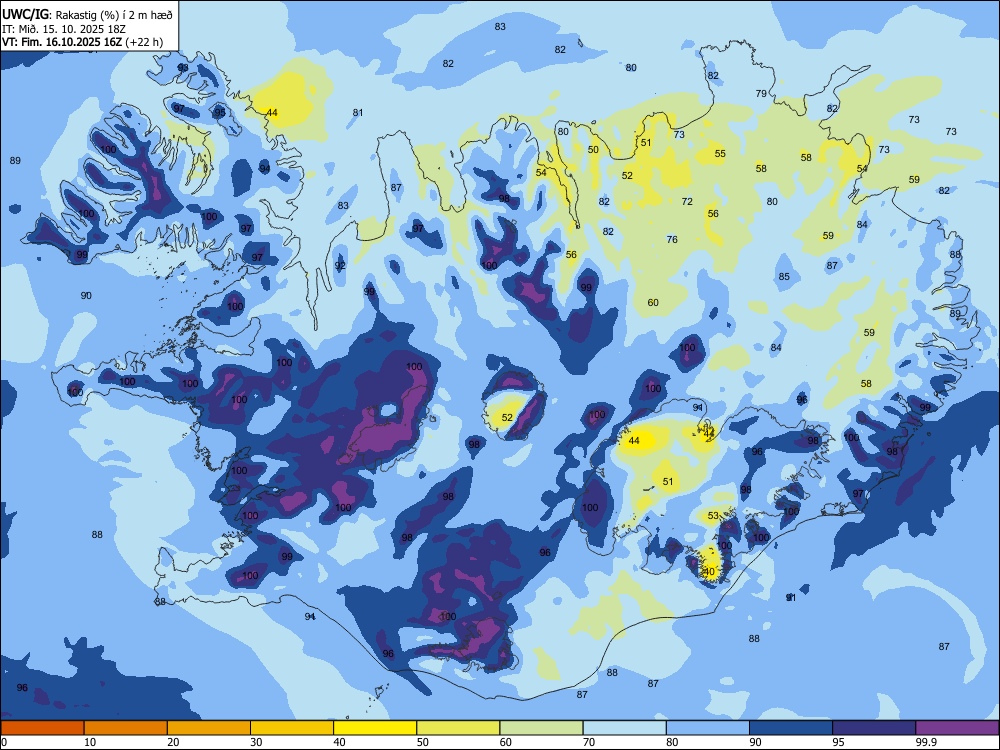Select the 'IT: Mið. 15. 10. 2025 18Z' line
This screenshot has width=1000, height=750.
pos(64,29)
